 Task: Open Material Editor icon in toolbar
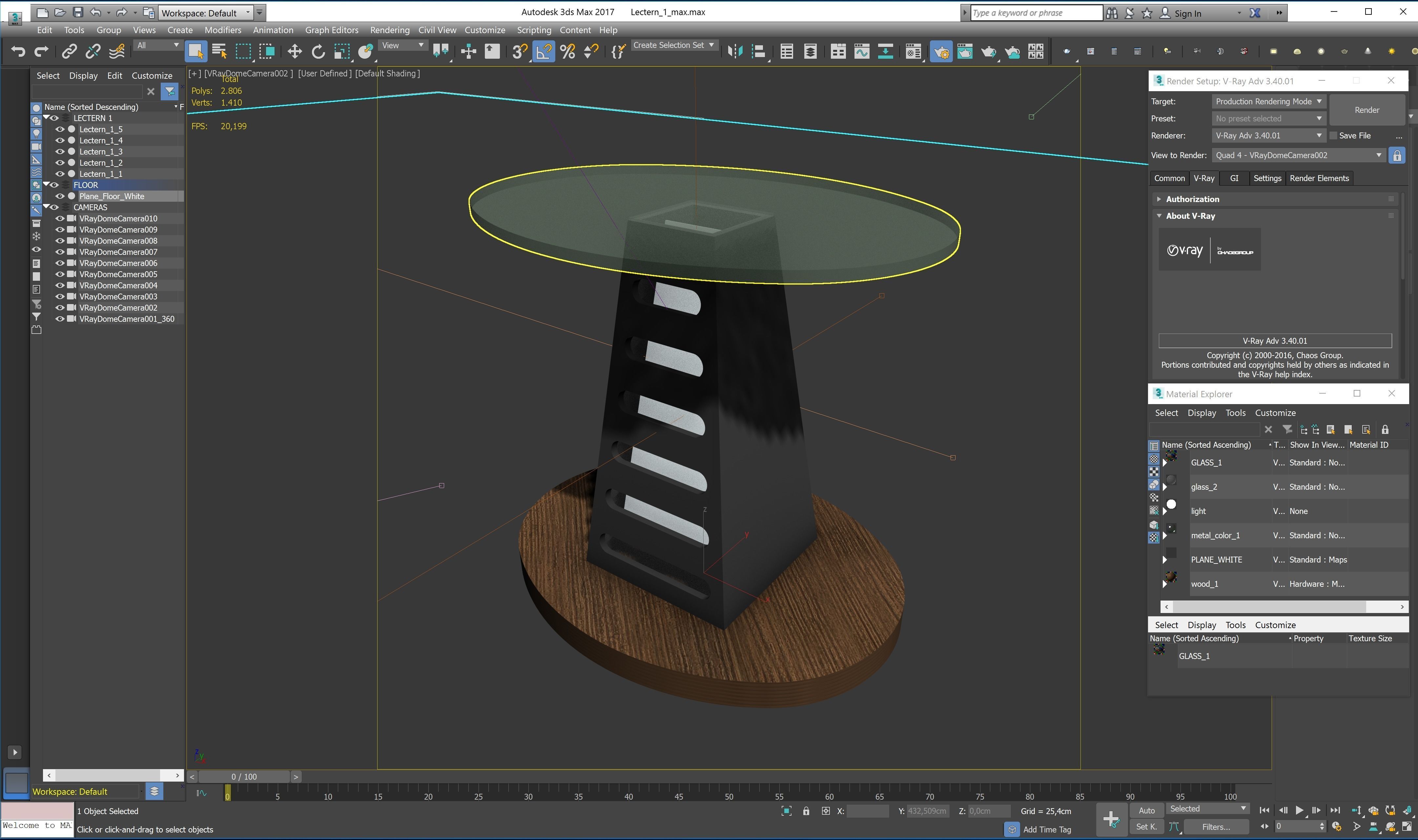(x=913, y=52)
